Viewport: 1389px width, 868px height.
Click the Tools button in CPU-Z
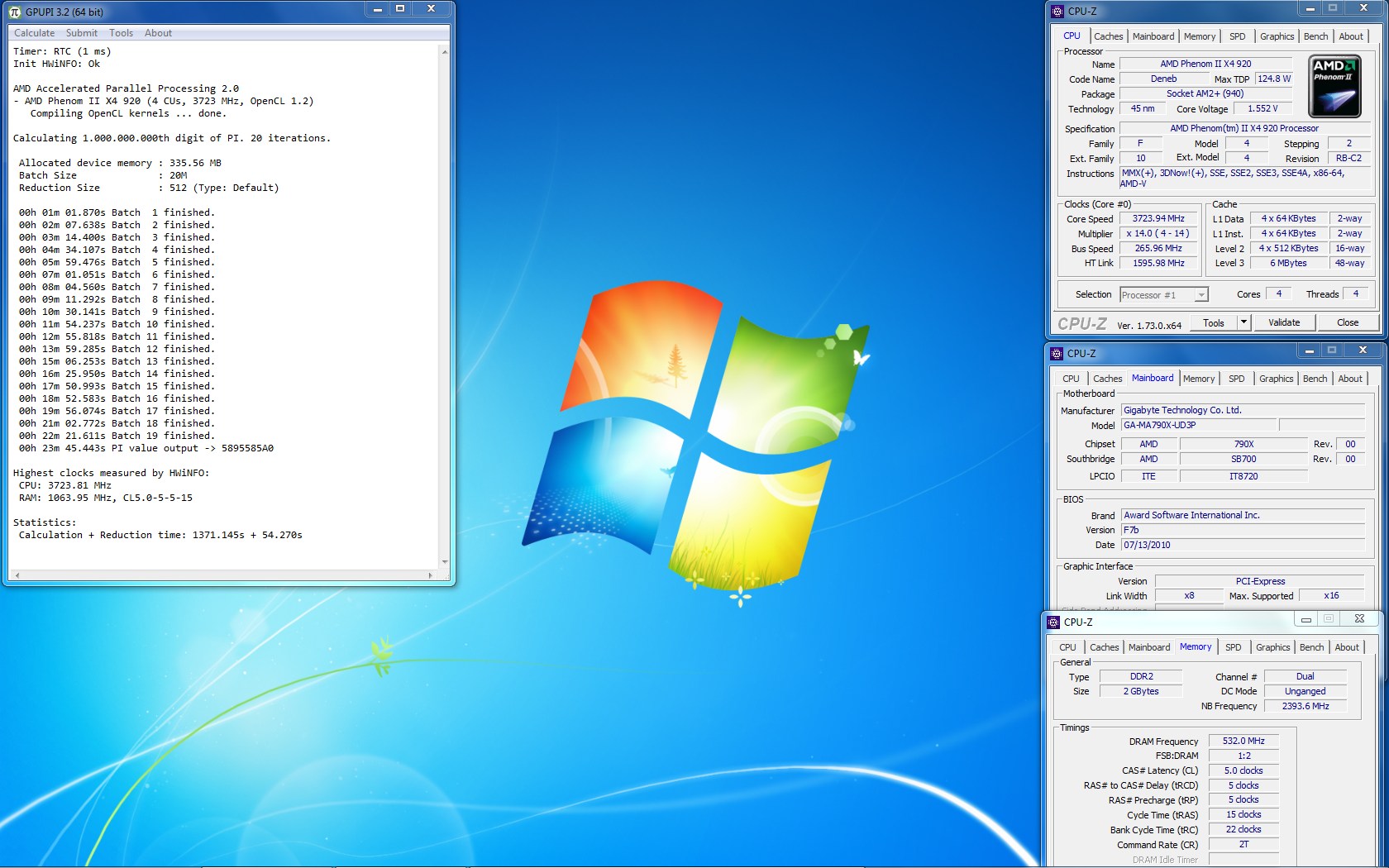pos(1214,323)
